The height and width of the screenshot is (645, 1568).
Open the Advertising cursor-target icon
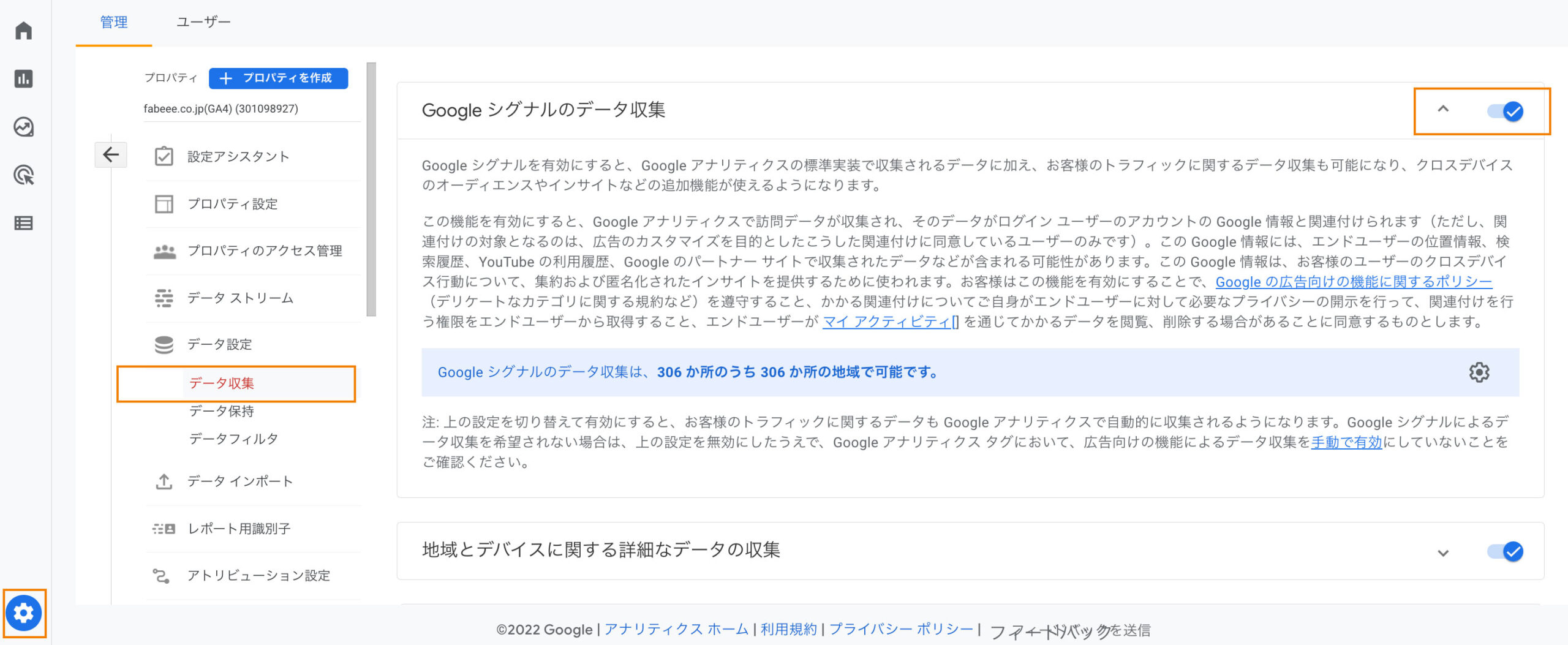[x=24, y=175]
